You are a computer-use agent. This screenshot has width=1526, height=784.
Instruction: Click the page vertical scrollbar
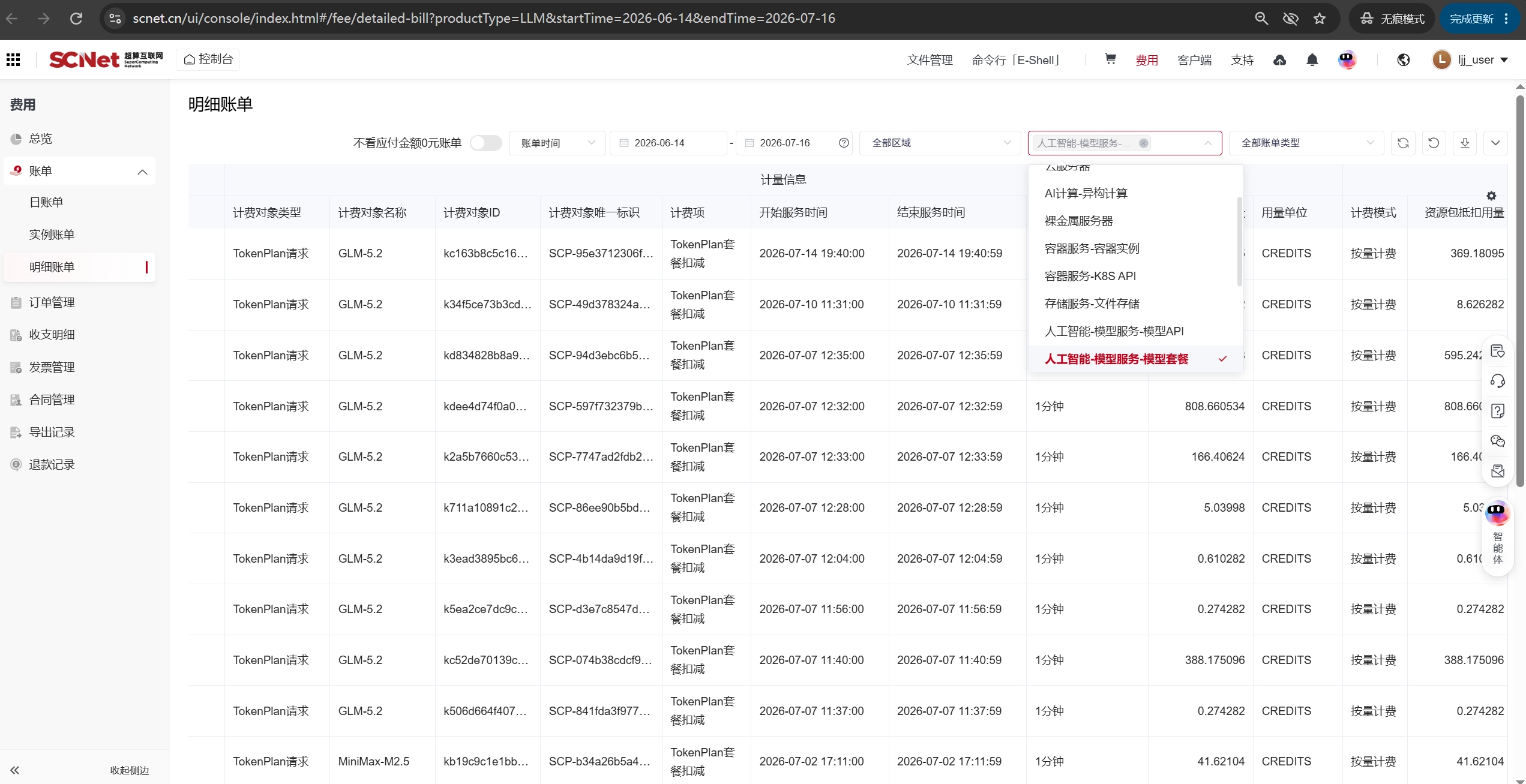click(1519, 291)
